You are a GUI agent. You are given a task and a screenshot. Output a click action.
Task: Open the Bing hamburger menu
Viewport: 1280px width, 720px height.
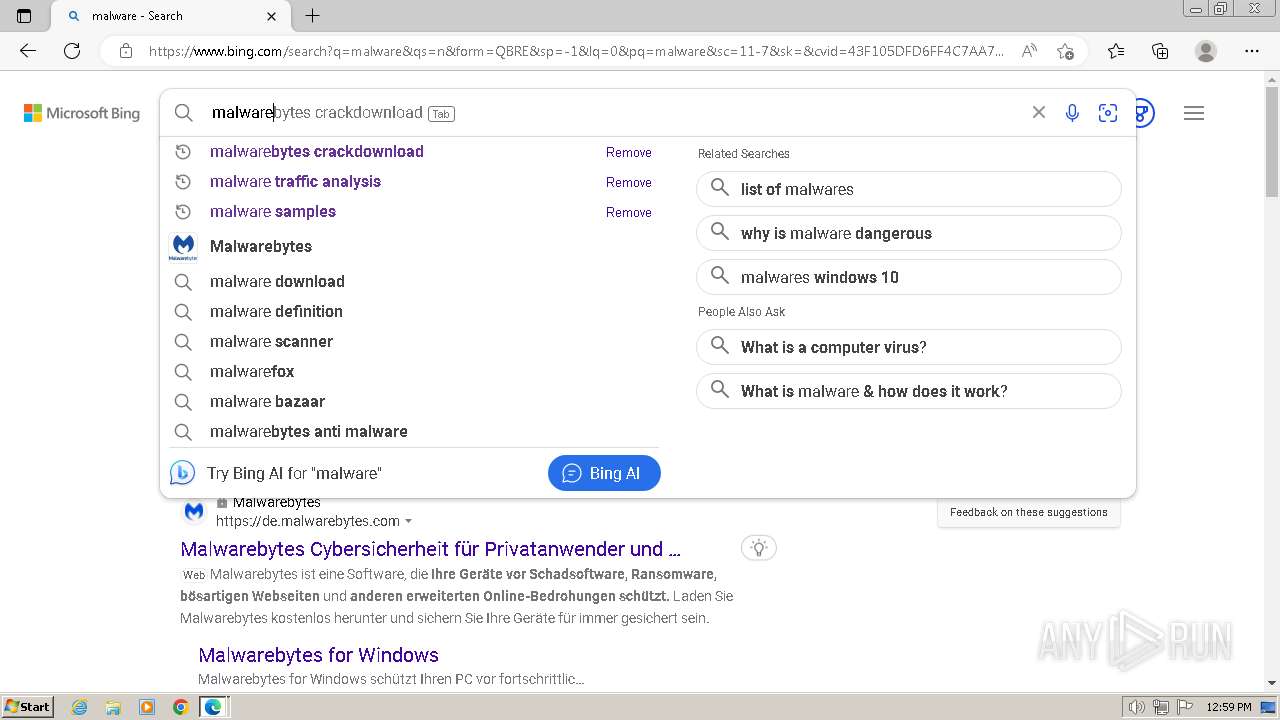click(1194, 113)
